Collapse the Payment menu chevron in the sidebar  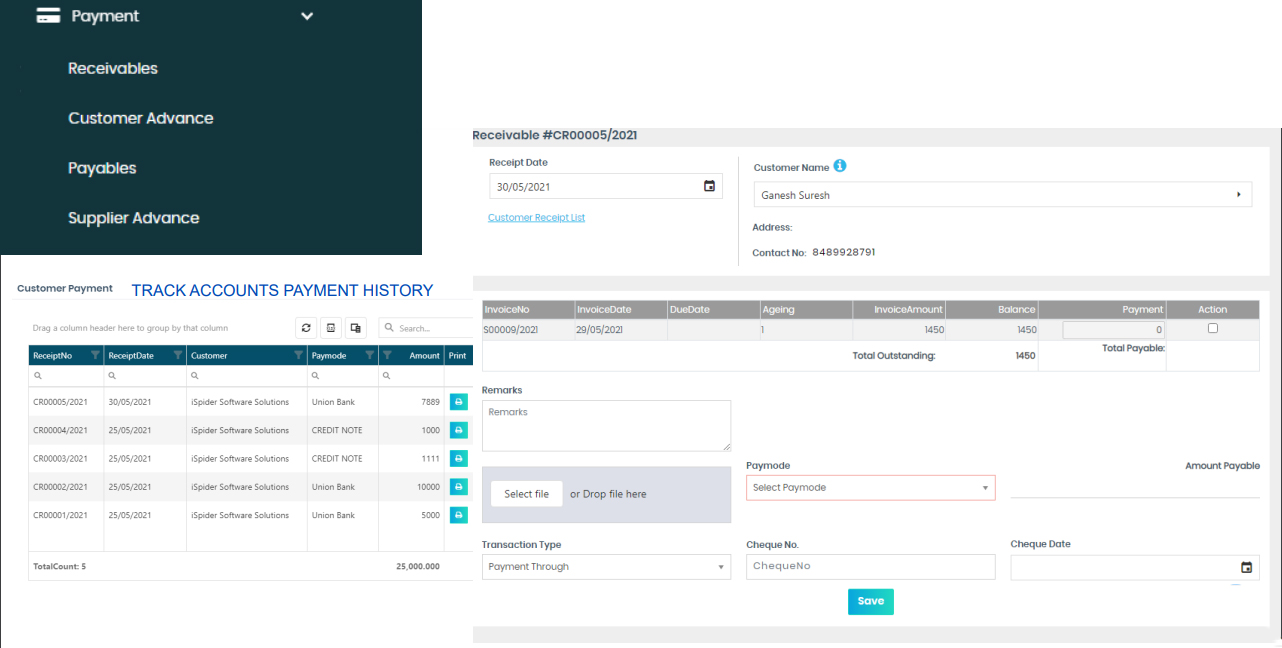307,16
